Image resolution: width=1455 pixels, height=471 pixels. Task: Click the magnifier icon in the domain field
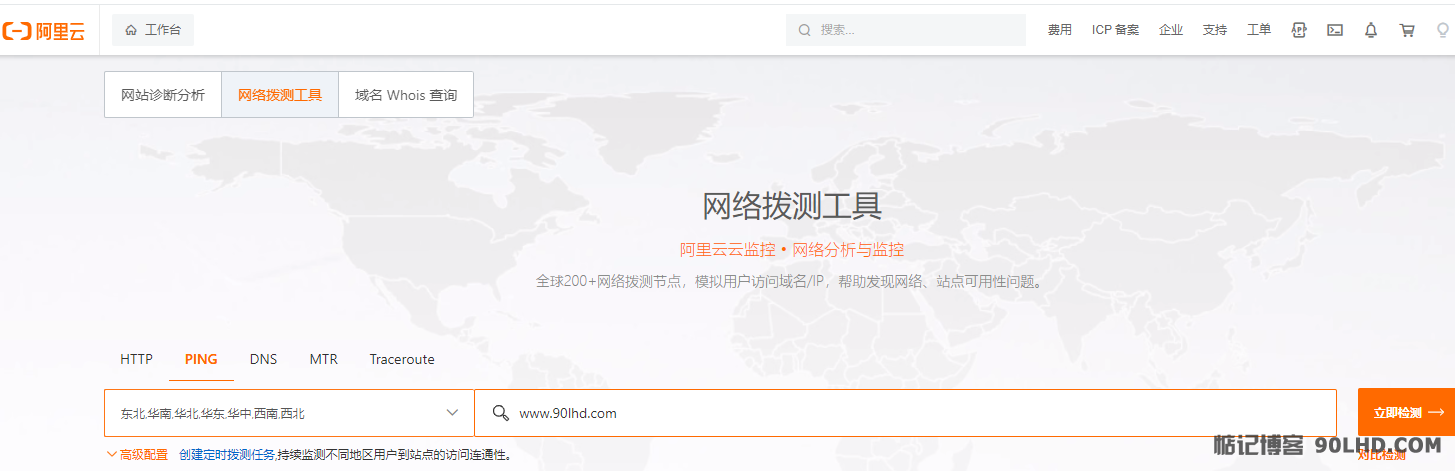point(501,413)
